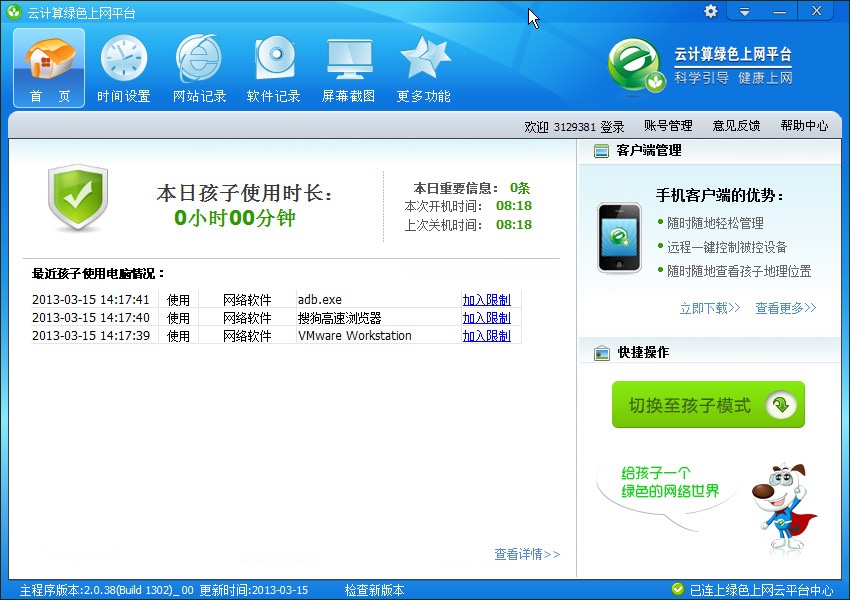Click the 2013-03-15 14:17:39 timestamp
Viewport: 850px width, 600px height.
click(91, 336)
